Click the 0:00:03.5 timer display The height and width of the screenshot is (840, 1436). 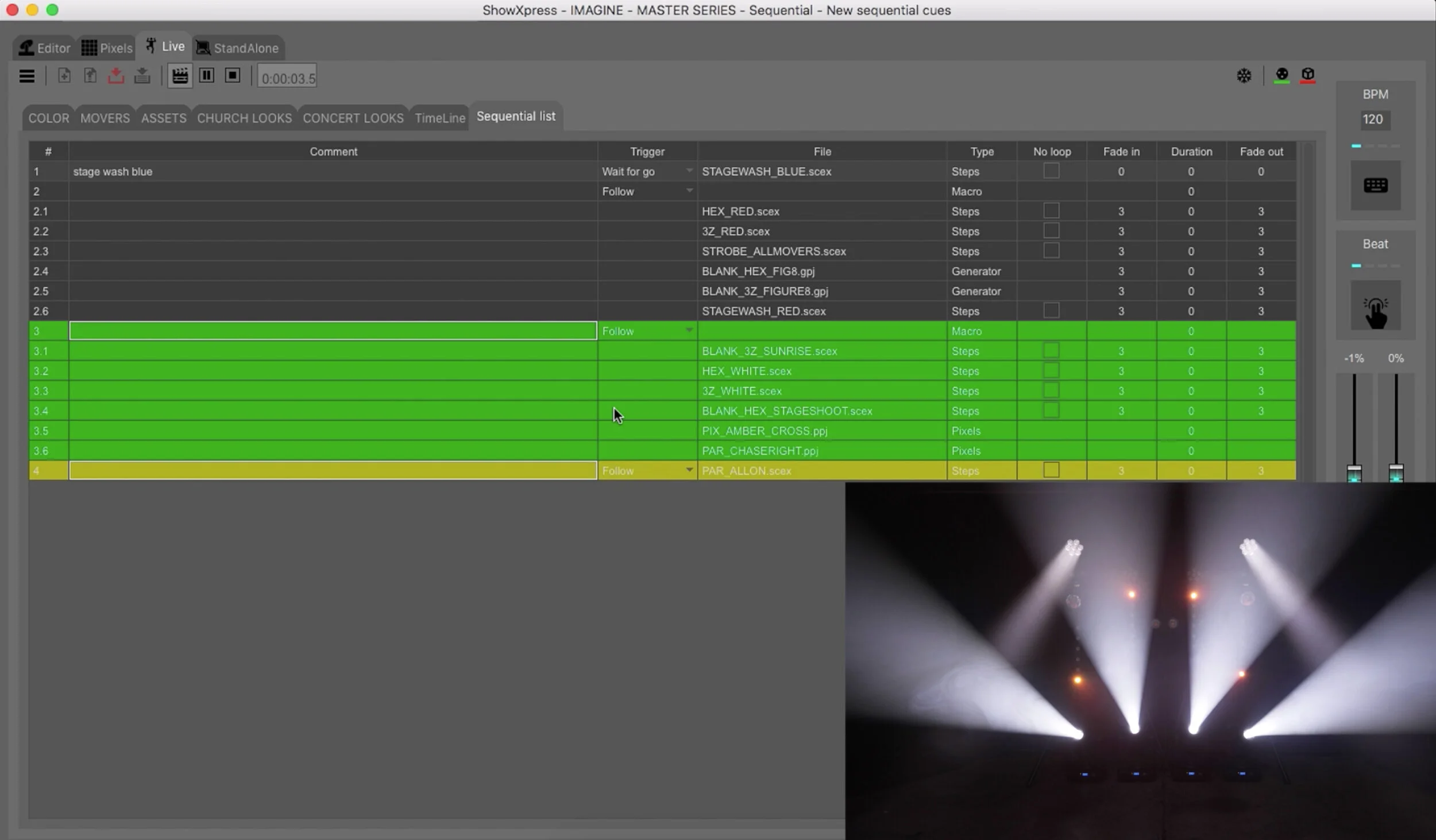[287, 75]
